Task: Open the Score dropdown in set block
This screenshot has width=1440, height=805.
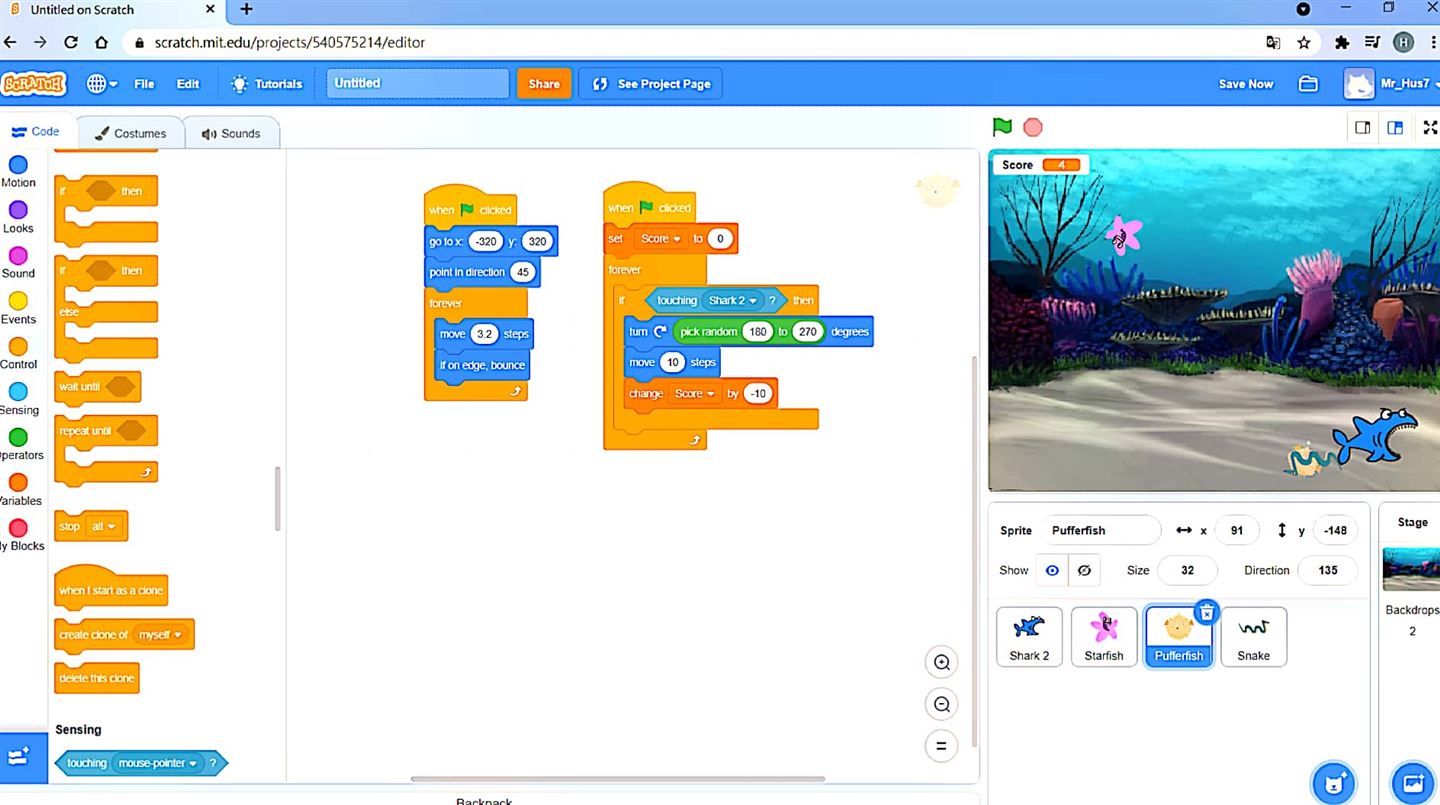Action: [x=677, y=239]
